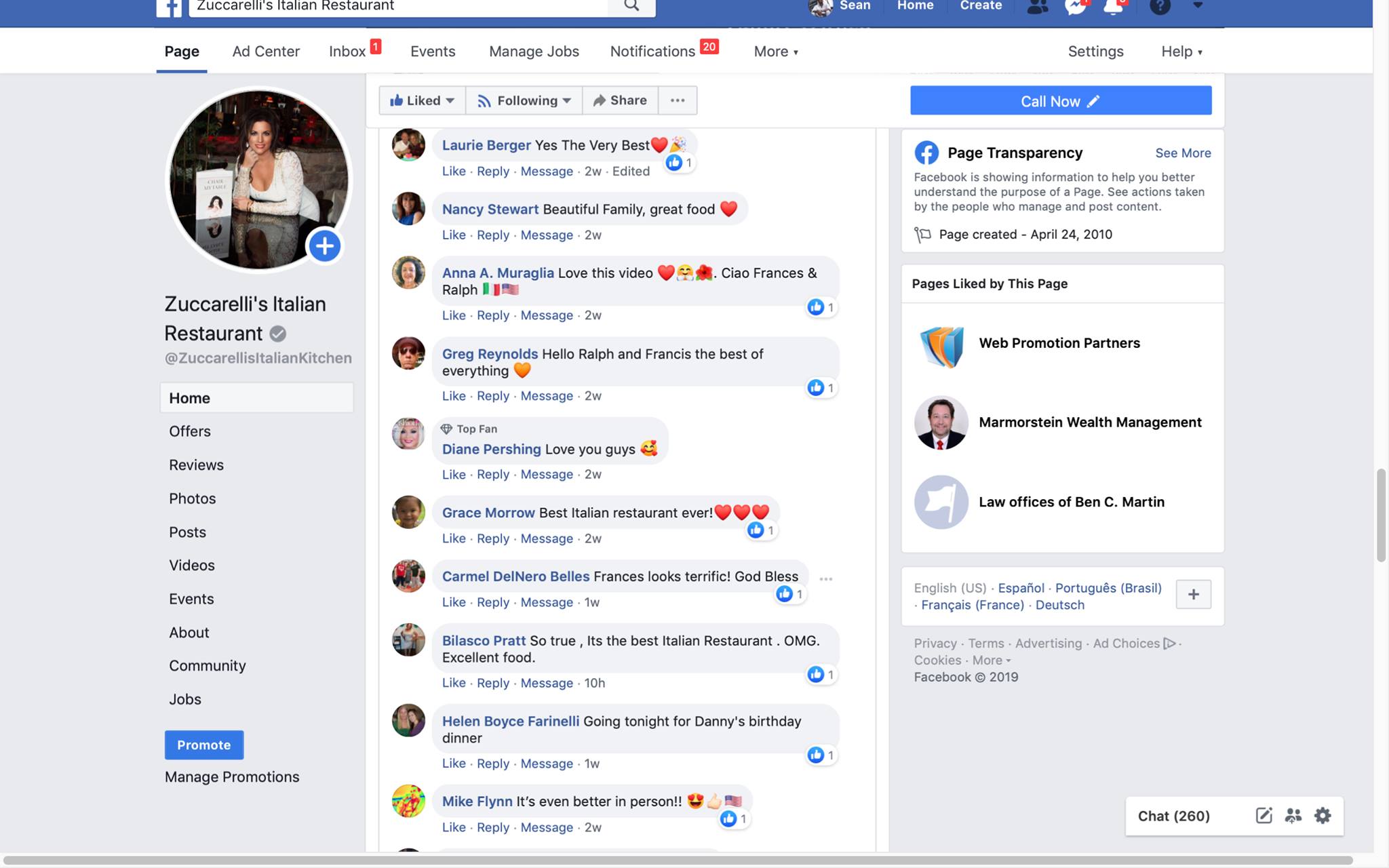Open the Events tab in top page menu

(x=433, y=52)
